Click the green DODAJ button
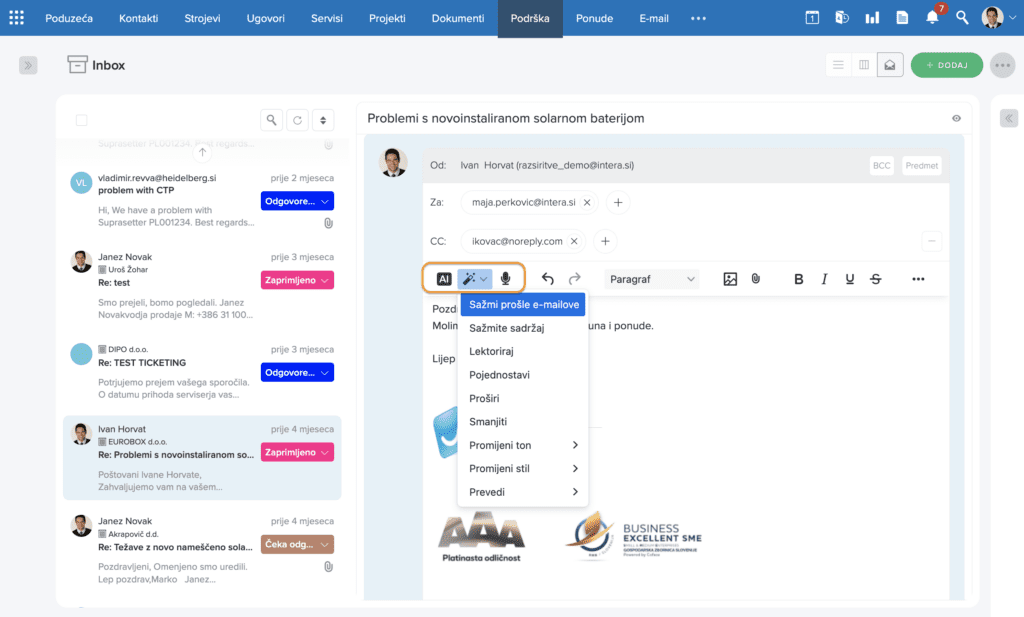The image size is (1024, 617). point(946,65)
